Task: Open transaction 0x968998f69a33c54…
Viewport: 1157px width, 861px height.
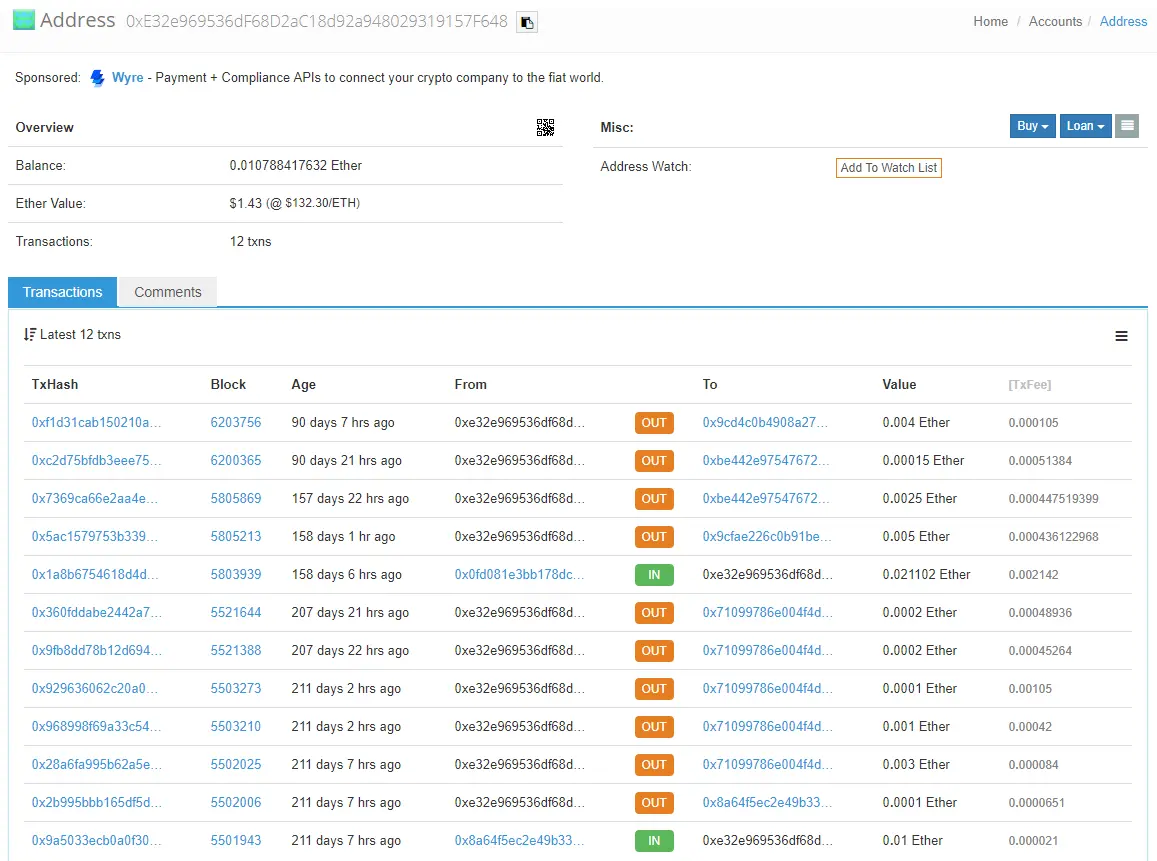Action: pyautogui.click(x=96, y=727)
